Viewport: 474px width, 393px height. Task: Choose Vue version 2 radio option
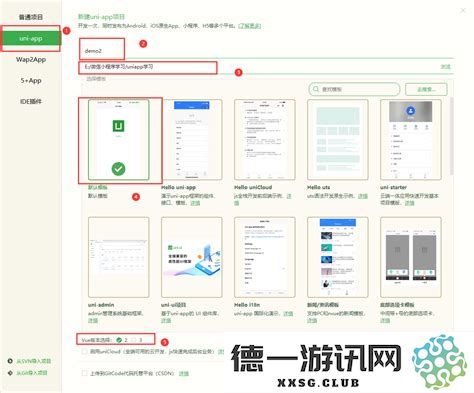[119, 340]
